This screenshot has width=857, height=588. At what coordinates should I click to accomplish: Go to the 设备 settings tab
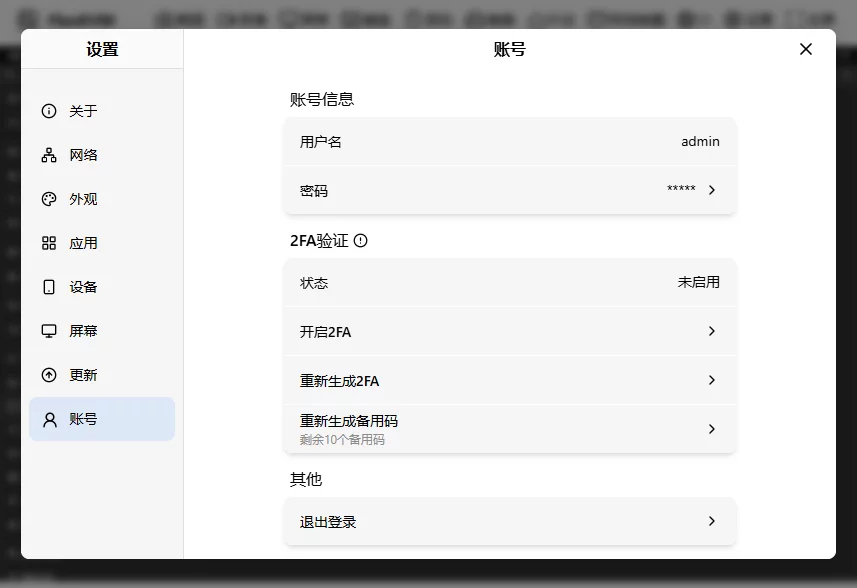tap(102, 287)
